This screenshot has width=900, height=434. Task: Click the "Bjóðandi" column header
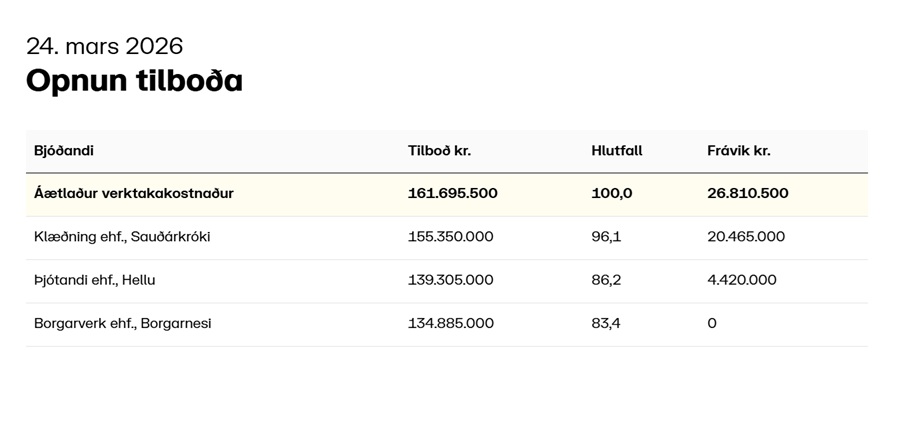[x=64, y=151]
